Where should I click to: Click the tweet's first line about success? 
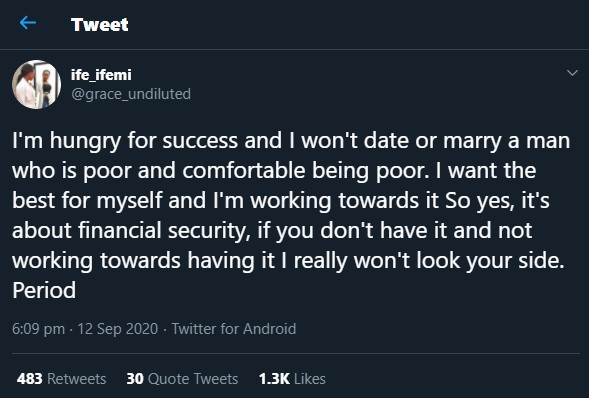point(291,141)
